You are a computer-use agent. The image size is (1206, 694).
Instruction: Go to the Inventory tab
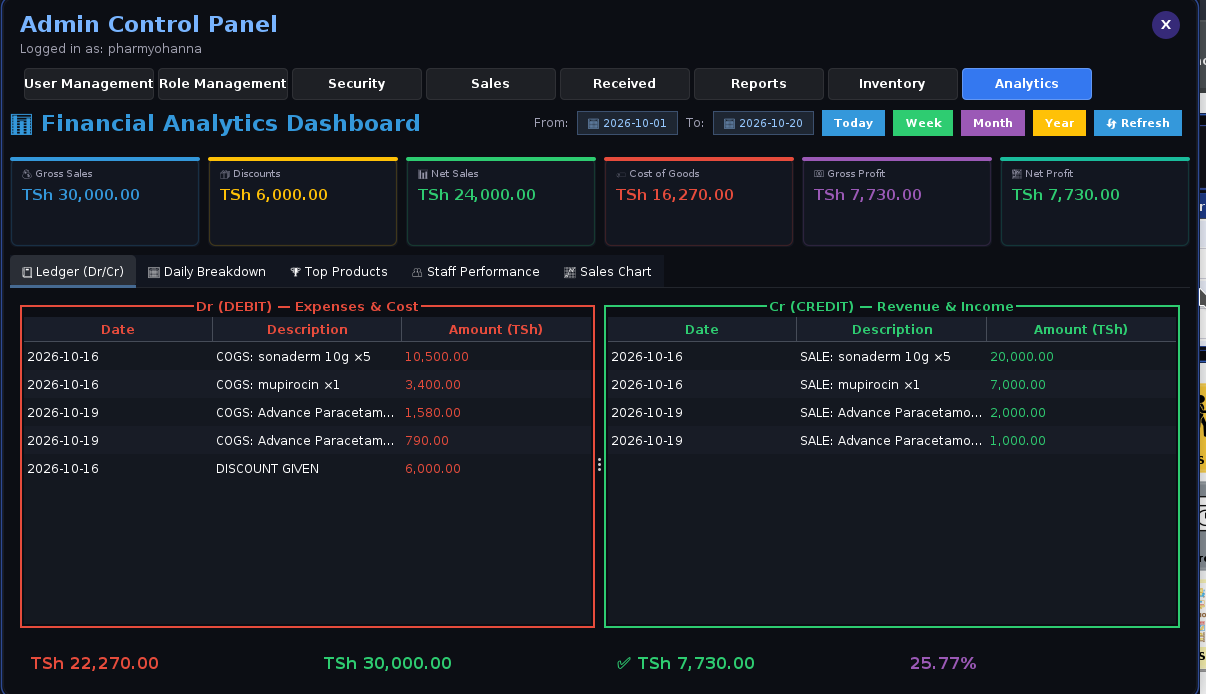pos(893,84)
